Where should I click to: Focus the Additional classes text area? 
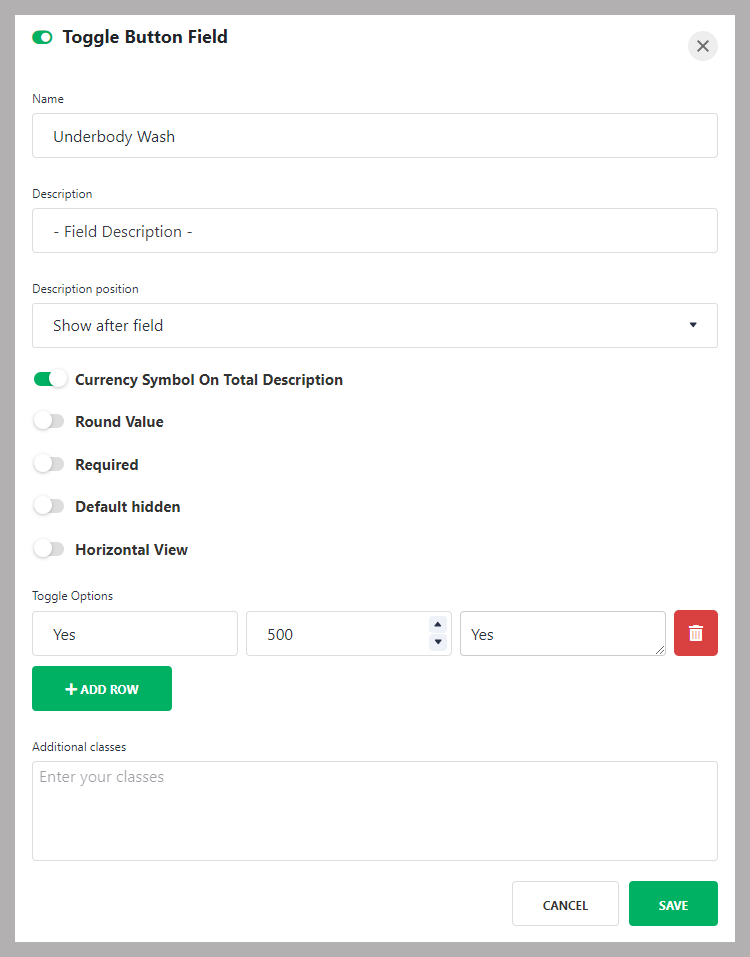point(374,811)
